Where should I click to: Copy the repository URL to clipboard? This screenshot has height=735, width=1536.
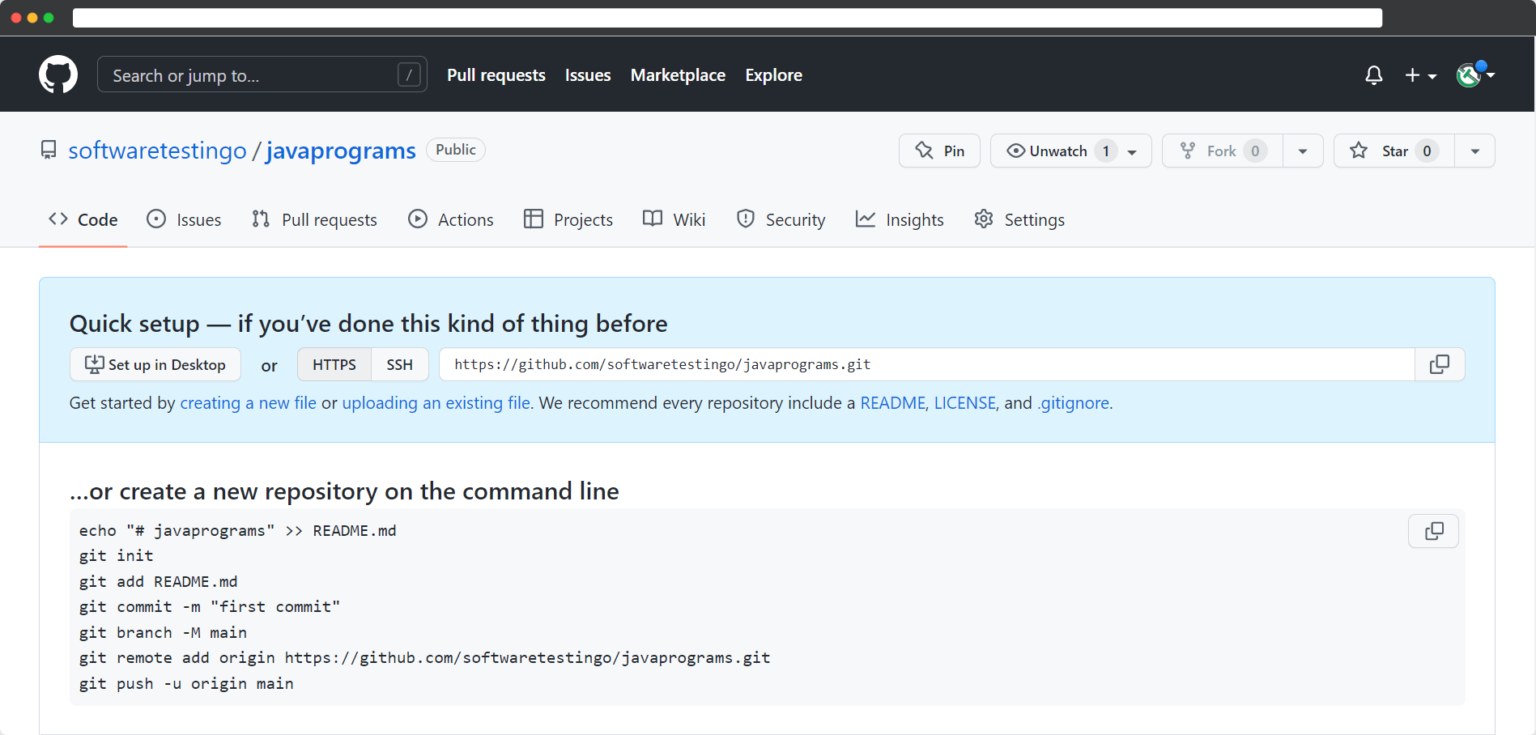pyautogui.click(x=1439, y=365)
